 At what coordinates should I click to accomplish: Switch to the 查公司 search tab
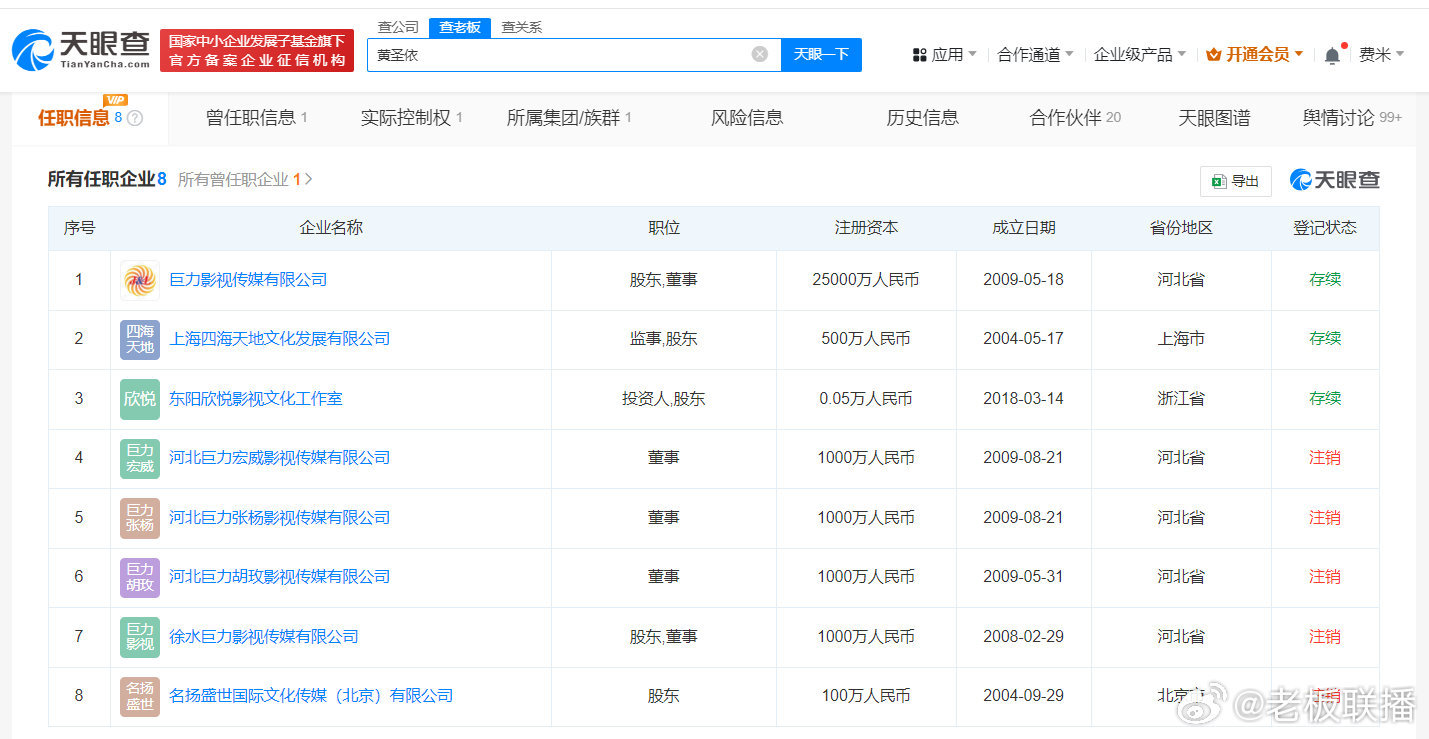point(398,27)
